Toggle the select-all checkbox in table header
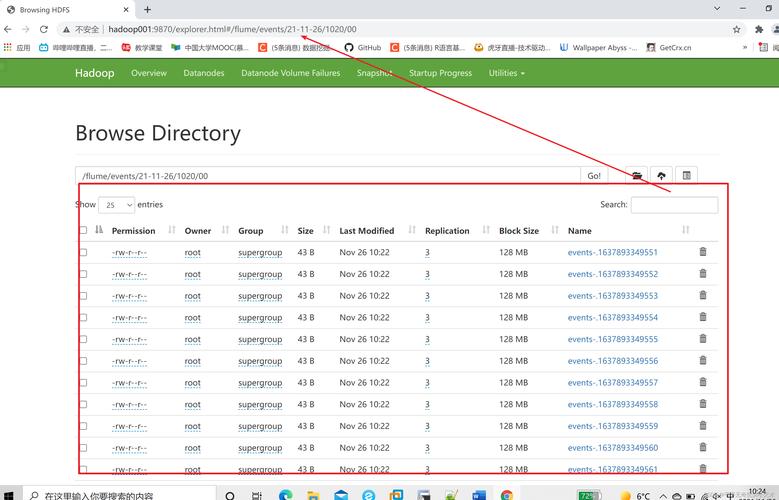The image size is (779, 500). [83, 230]
